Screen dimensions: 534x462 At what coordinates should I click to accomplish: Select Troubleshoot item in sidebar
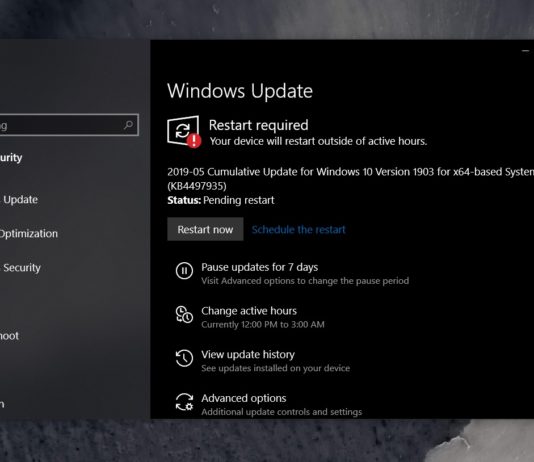[9, 336]
